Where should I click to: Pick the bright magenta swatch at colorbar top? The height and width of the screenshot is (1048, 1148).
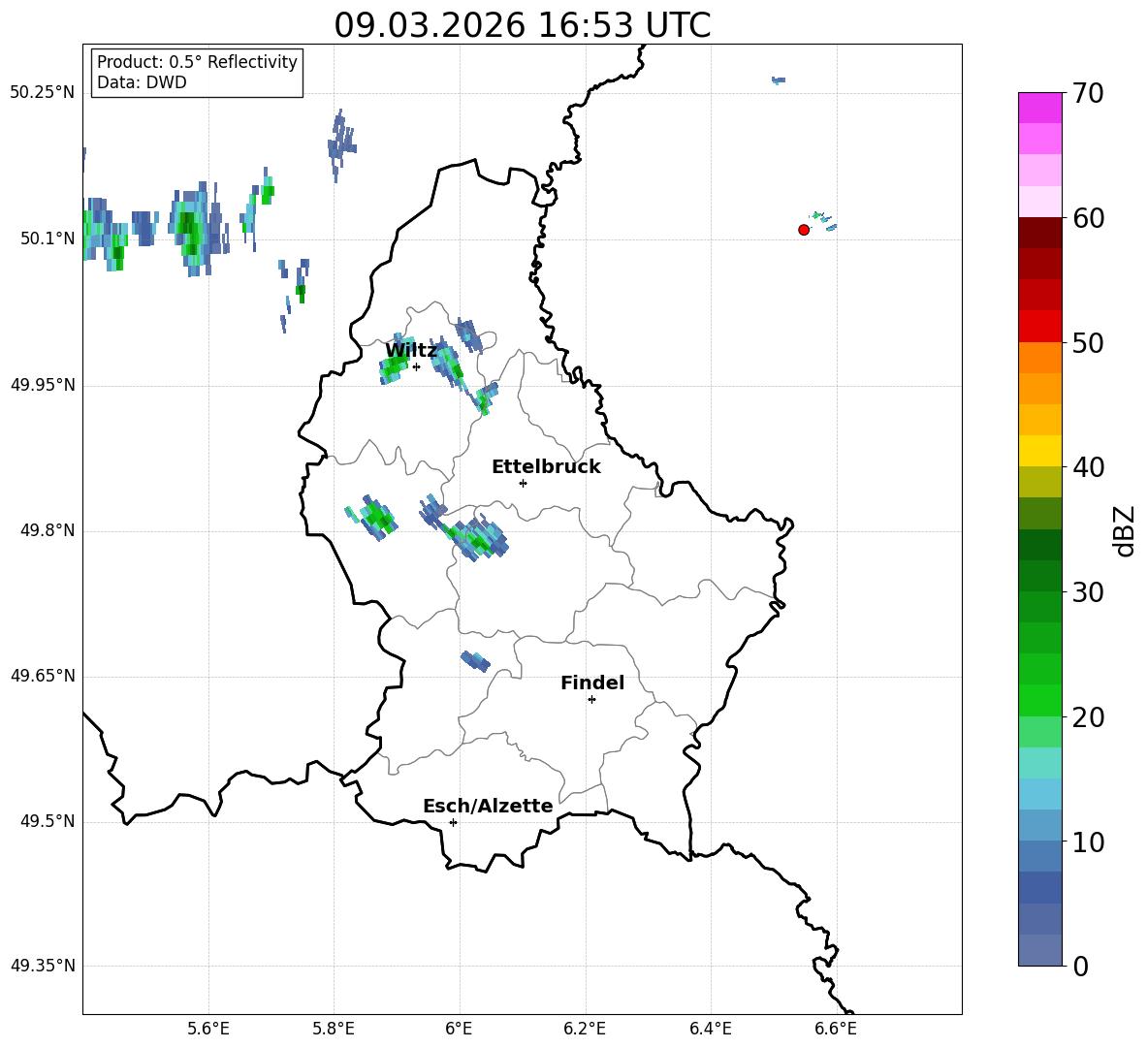coord(1039,108)
